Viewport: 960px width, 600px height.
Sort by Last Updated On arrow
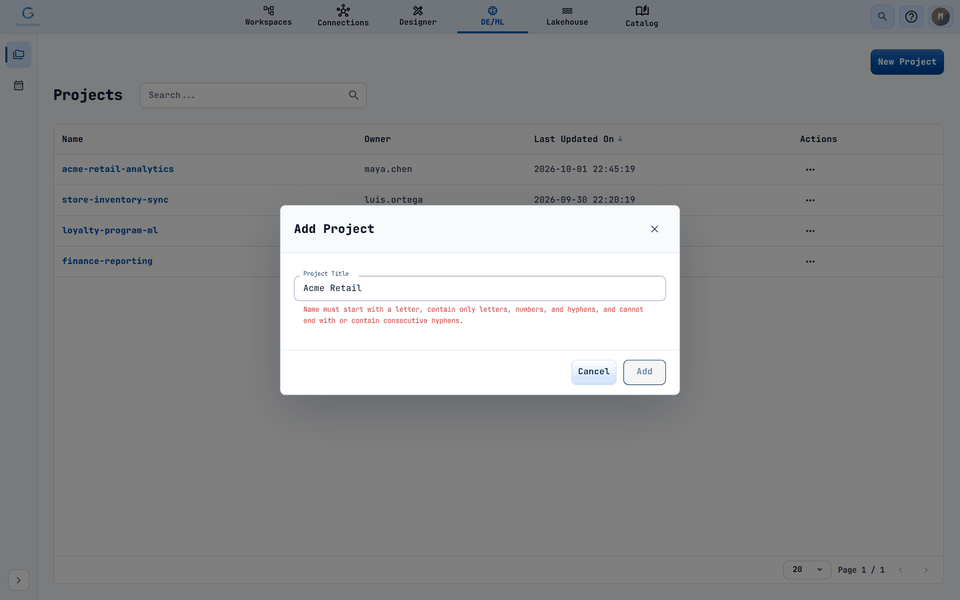tap(620, 139)
